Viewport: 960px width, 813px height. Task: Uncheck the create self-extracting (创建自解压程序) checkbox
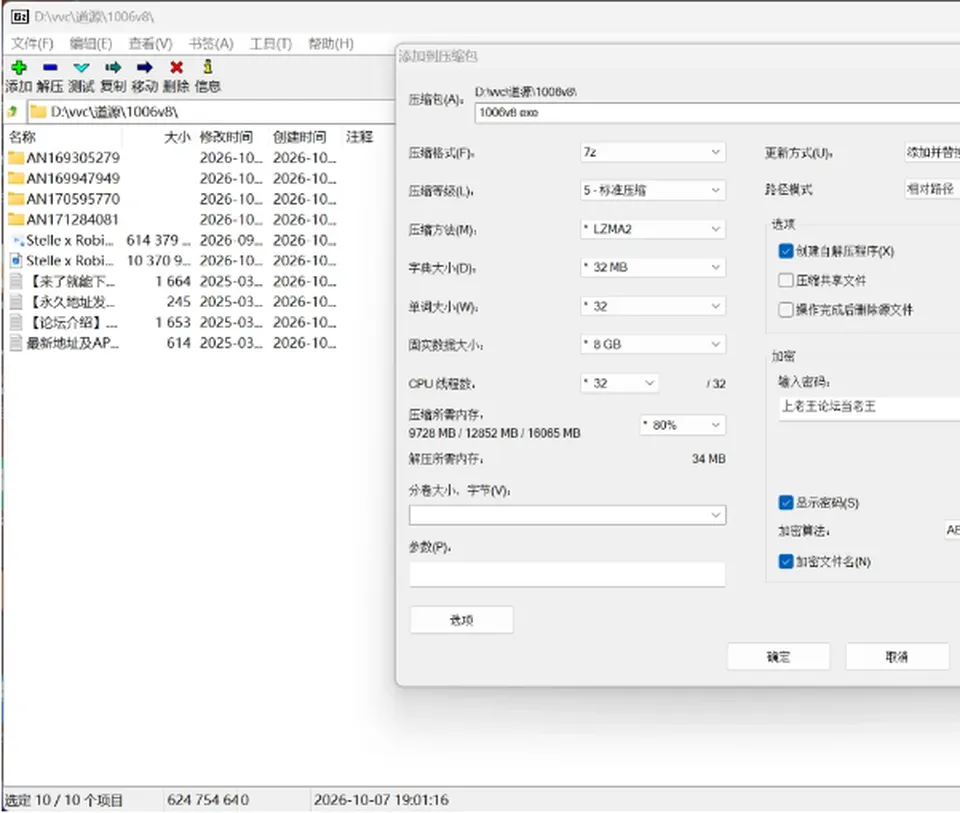click(x=786, y=251)
